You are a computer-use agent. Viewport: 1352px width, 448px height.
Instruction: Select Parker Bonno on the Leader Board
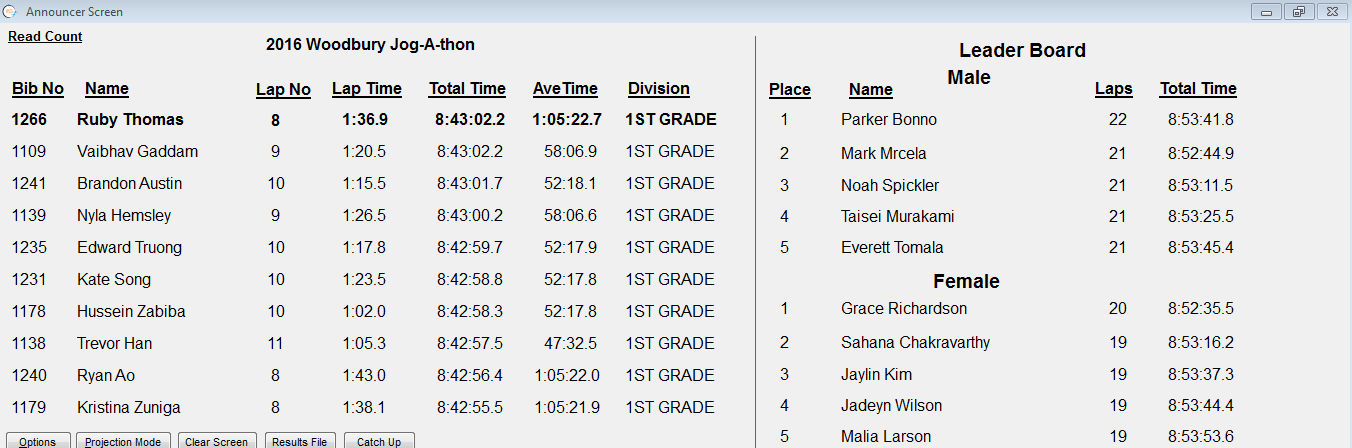click(x=889, y=120)
